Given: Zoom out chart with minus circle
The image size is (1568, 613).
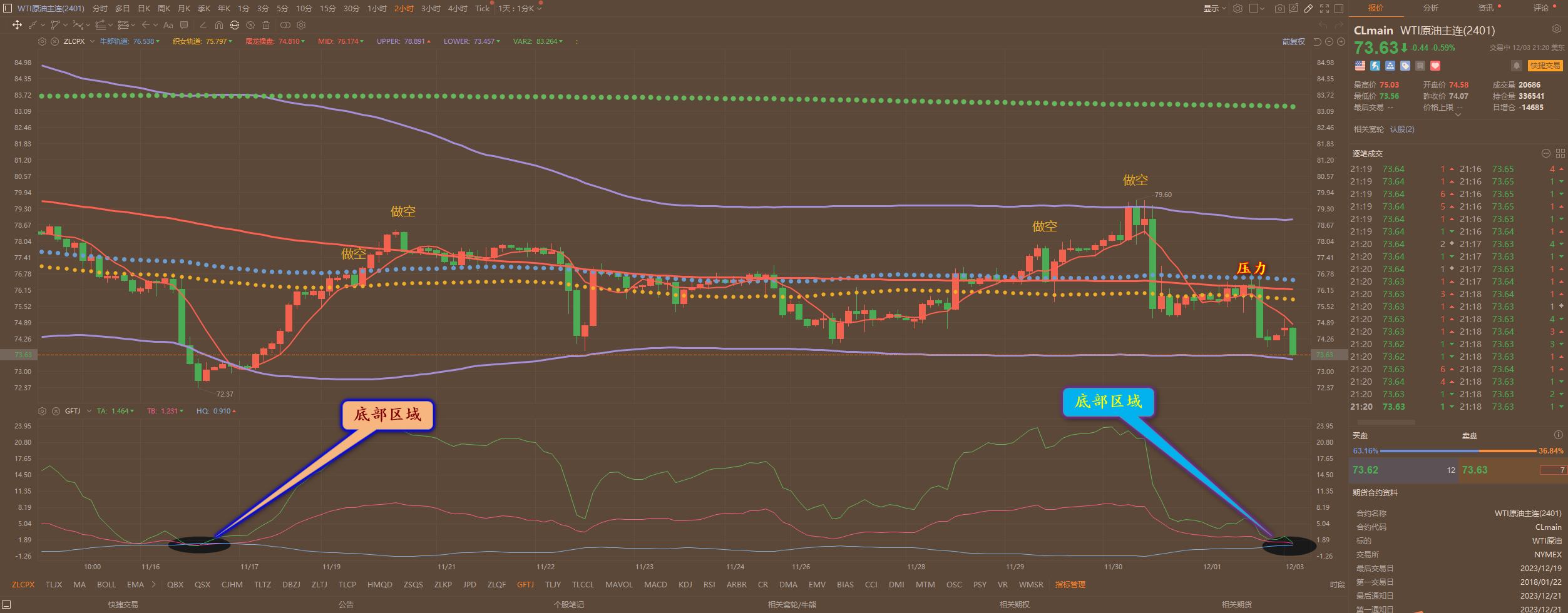Looking at the screenshot, I should (x=1329, y=41).
